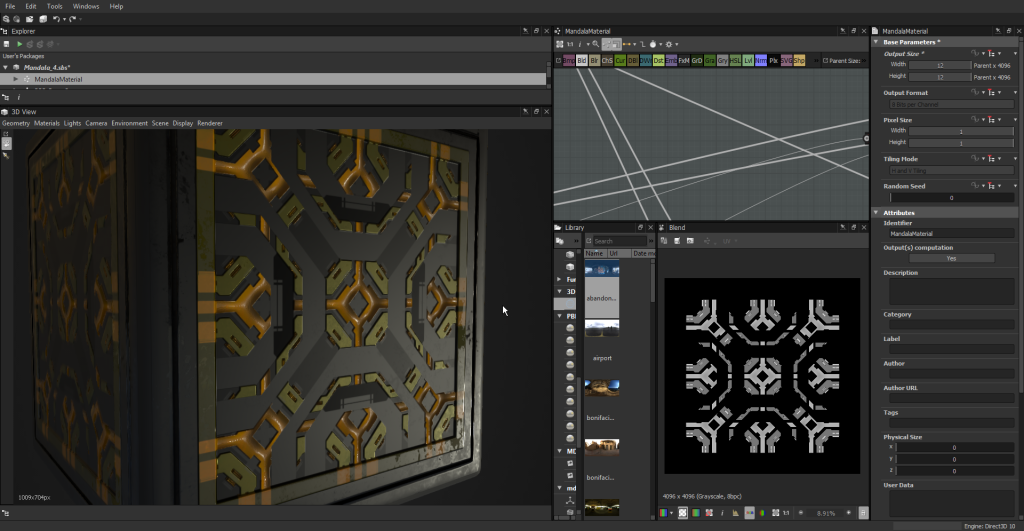1024x531 pixels.
Task: Click the Blend (Bld) node button
Action: click(x=581, y=60)
